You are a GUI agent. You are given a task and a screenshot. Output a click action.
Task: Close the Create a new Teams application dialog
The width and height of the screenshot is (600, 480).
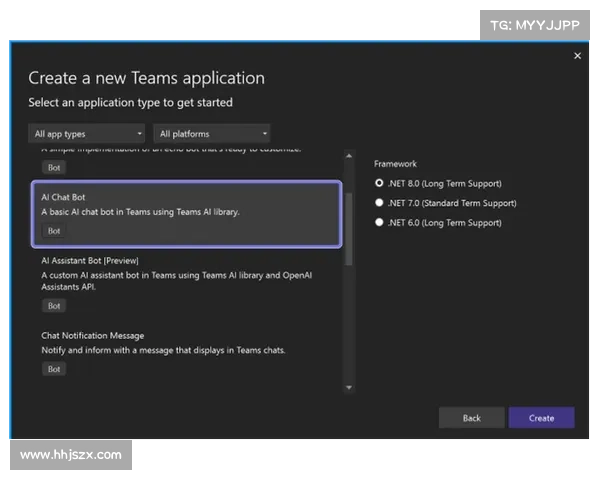tap(577, 56)
